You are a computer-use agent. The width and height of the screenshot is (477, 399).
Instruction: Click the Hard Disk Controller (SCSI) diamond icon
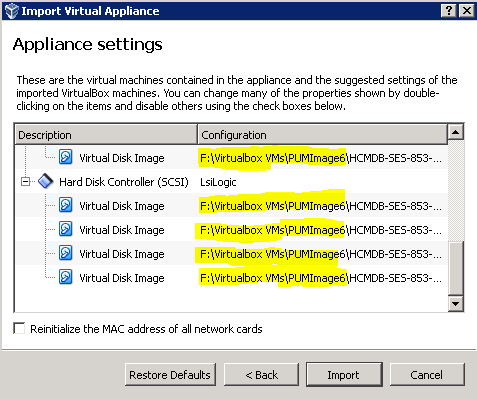[x=45, y=182]
